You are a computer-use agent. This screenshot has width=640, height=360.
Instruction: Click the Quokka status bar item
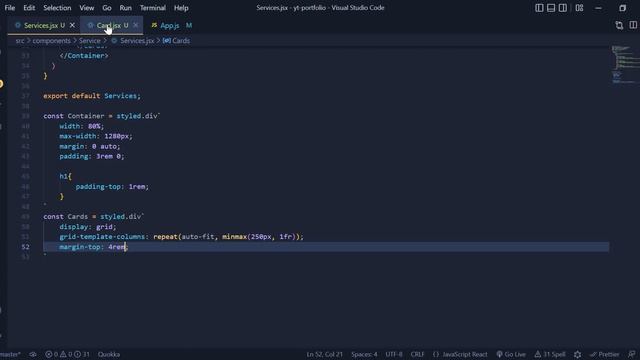tap(109, 354)
